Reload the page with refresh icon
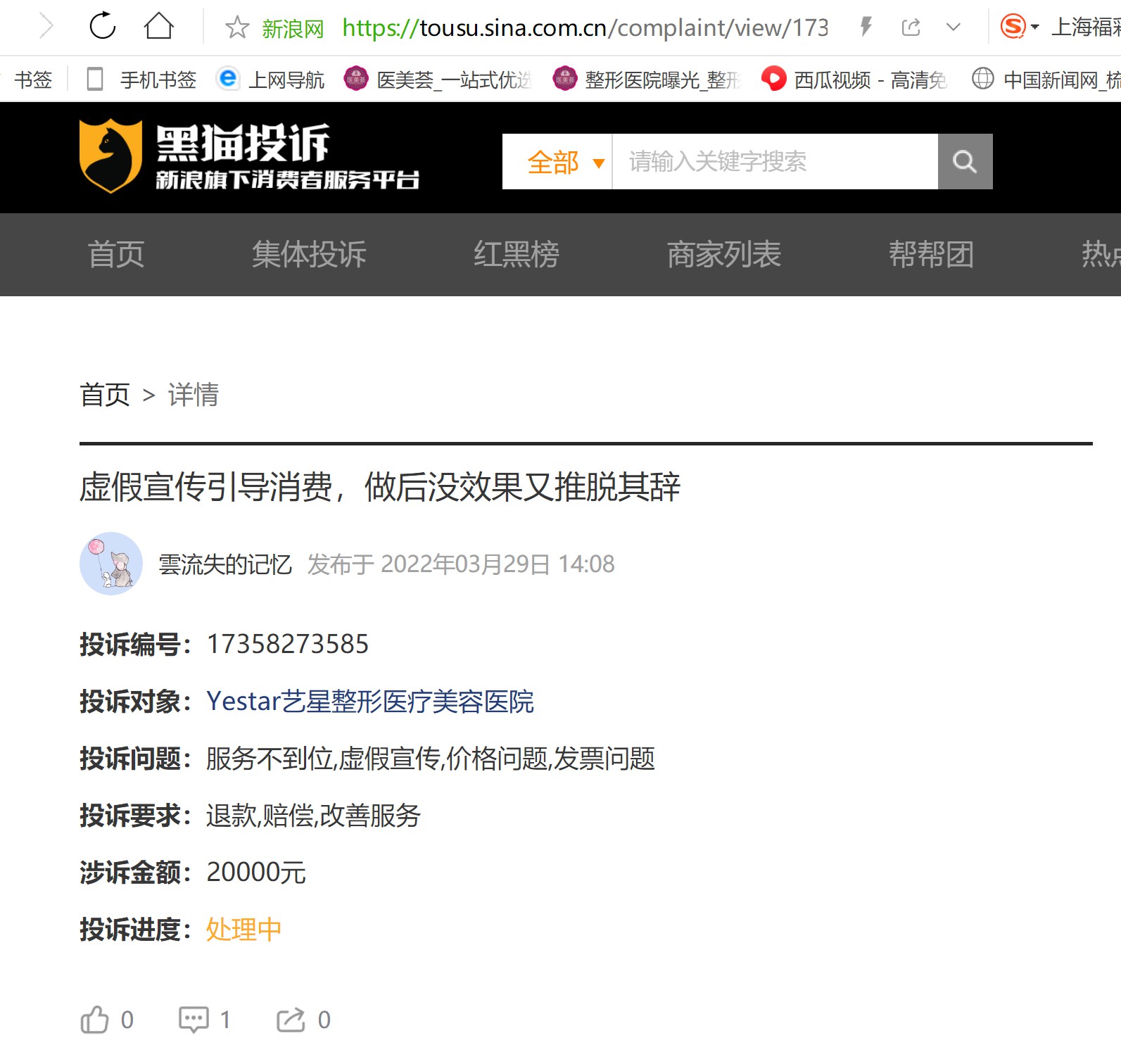Image resolution: width=1121 pixels, height=1064 pixels. 103,27
